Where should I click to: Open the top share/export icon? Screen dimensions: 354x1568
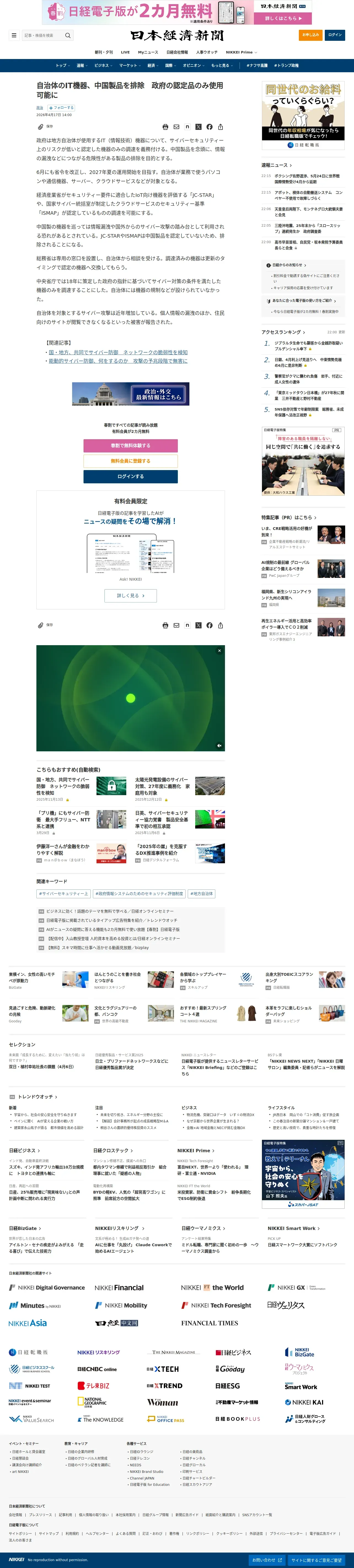click(x=220, y=127)
